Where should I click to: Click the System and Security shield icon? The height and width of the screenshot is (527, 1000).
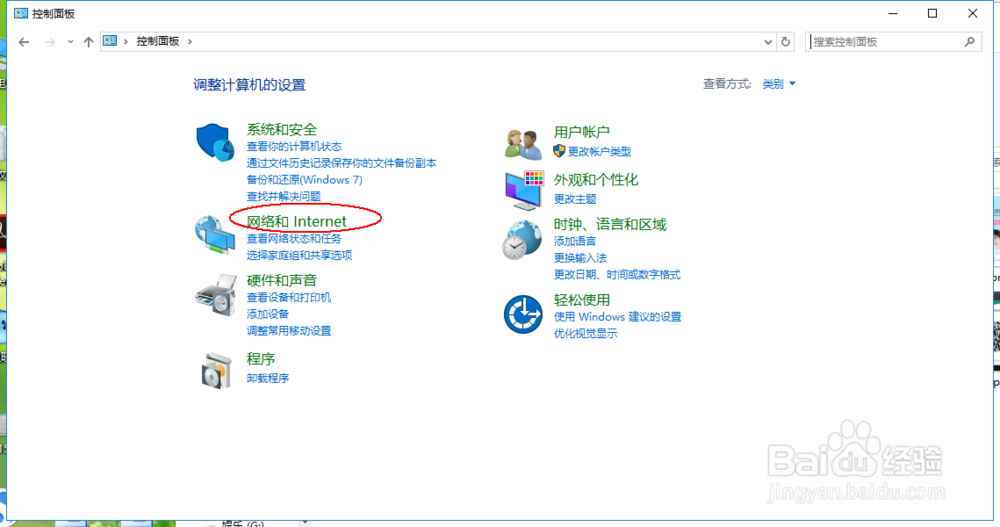tap(215, 142)
